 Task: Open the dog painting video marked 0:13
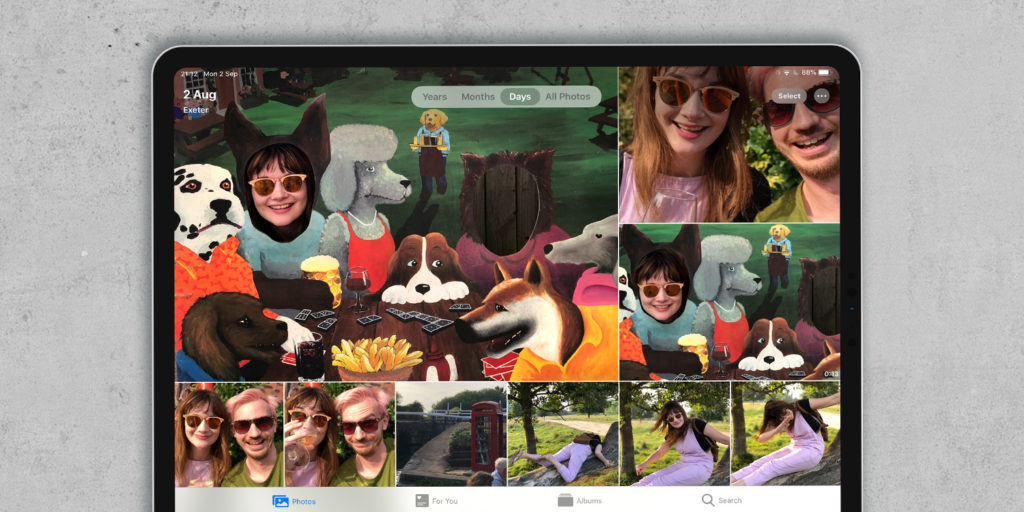pyautogui.click(x=729, y=302)
